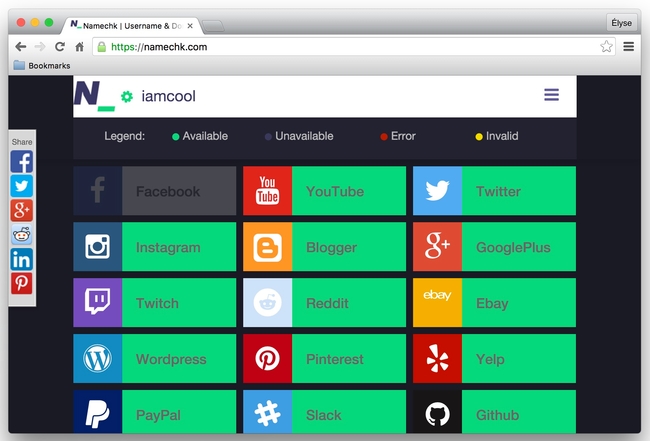Click the Élyse profile button
This screenshot has height=441, width=650.
pos(621,22)
